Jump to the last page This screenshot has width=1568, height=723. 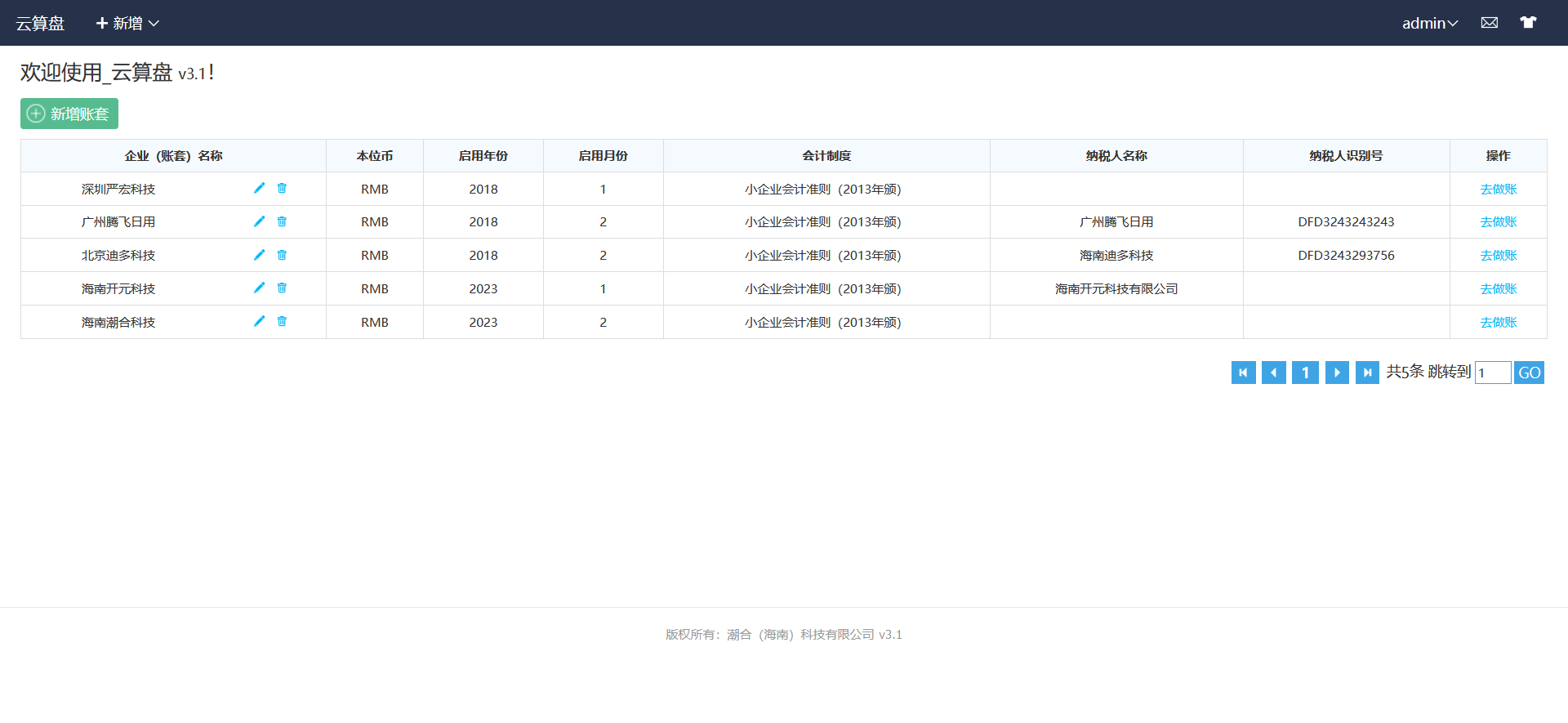(x=1367, y=373)
